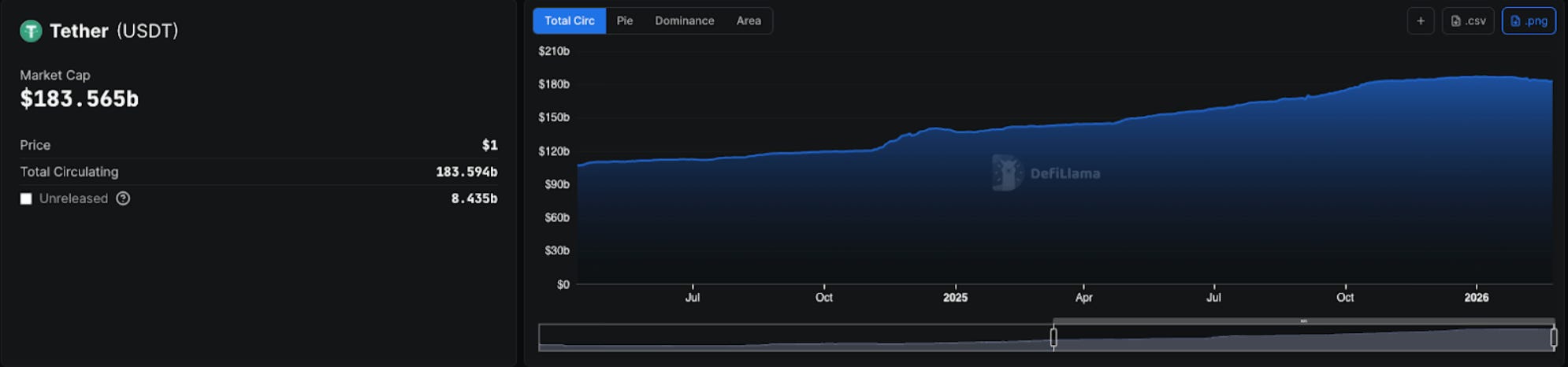Screen dimensions: 1568x367
Task: Open the Unreleased help question-mark icon
Action: 123,198
